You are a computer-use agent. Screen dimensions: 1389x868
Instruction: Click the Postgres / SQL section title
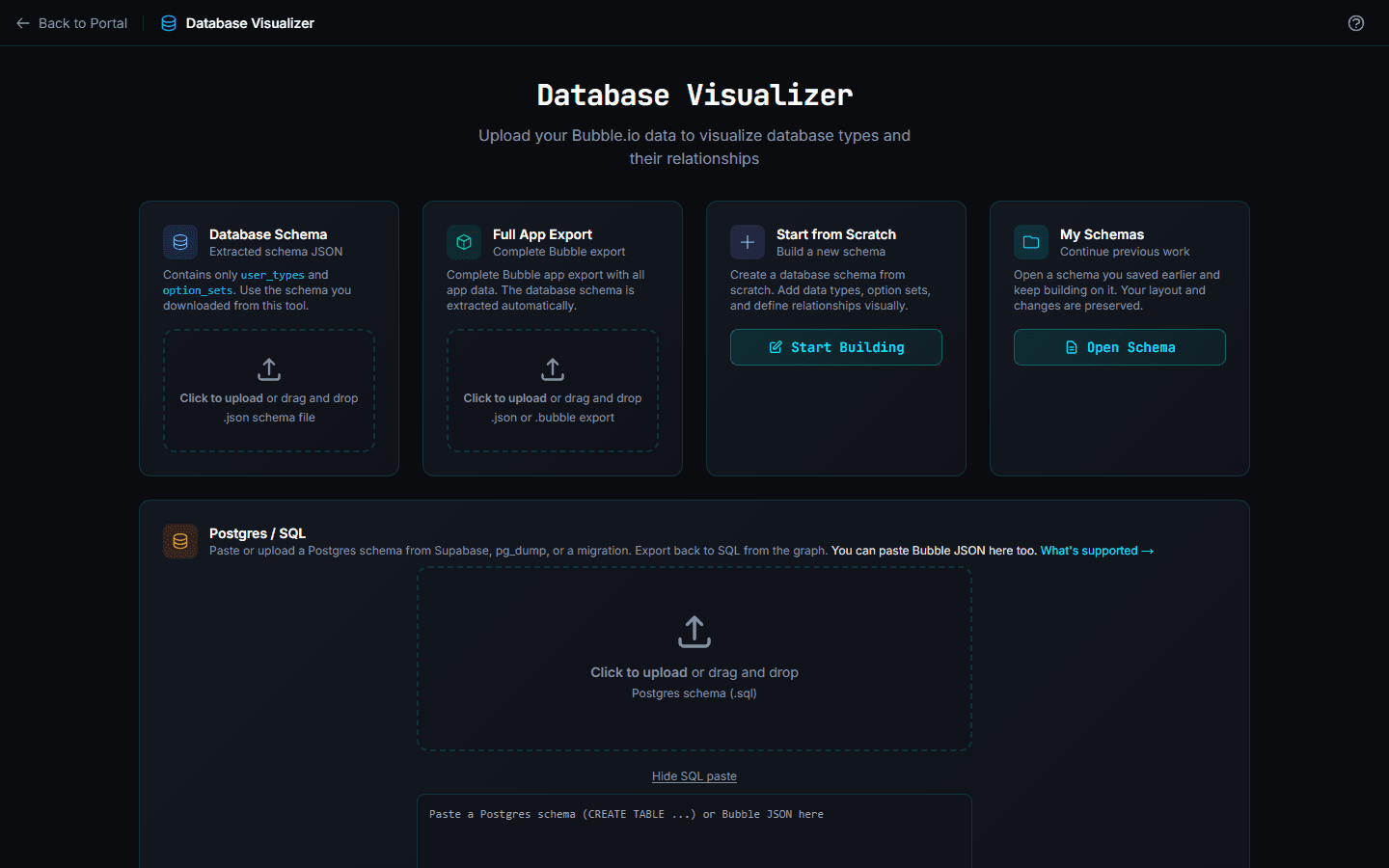click(258, 533)
